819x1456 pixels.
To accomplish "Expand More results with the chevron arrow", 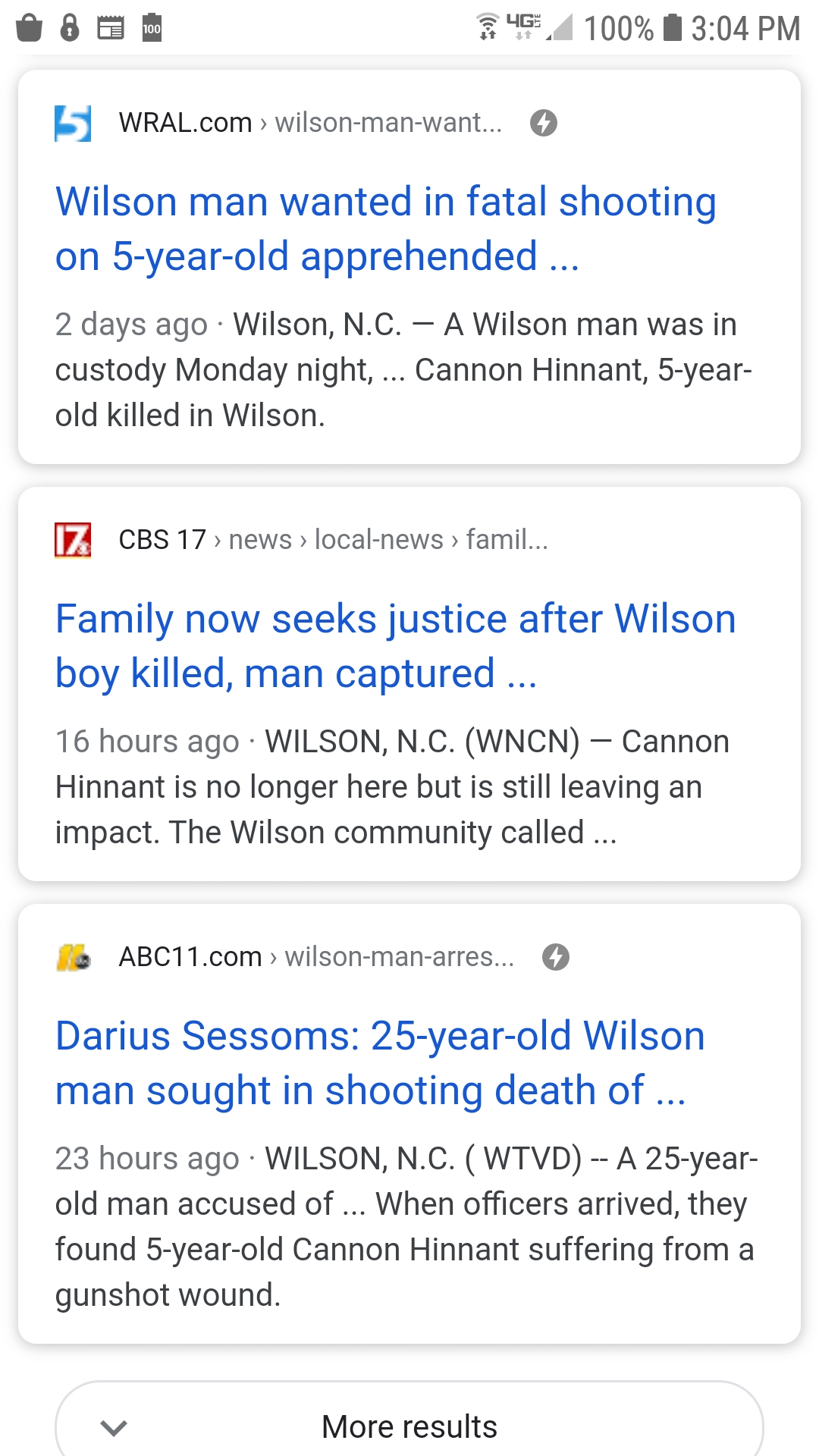I will 114,1427.
